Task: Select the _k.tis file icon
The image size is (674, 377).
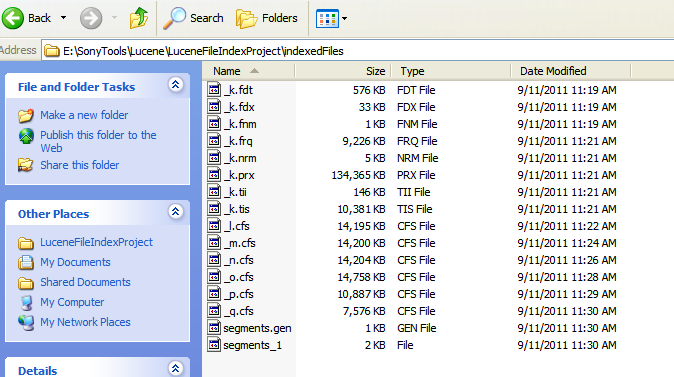Action: [214, 208]
